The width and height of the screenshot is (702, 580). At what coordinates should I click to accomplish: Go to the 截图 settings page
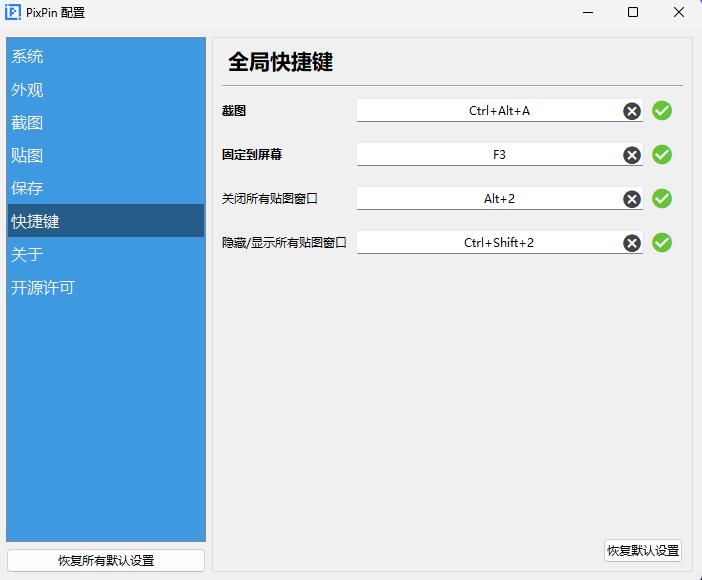[x=106, y=122]
